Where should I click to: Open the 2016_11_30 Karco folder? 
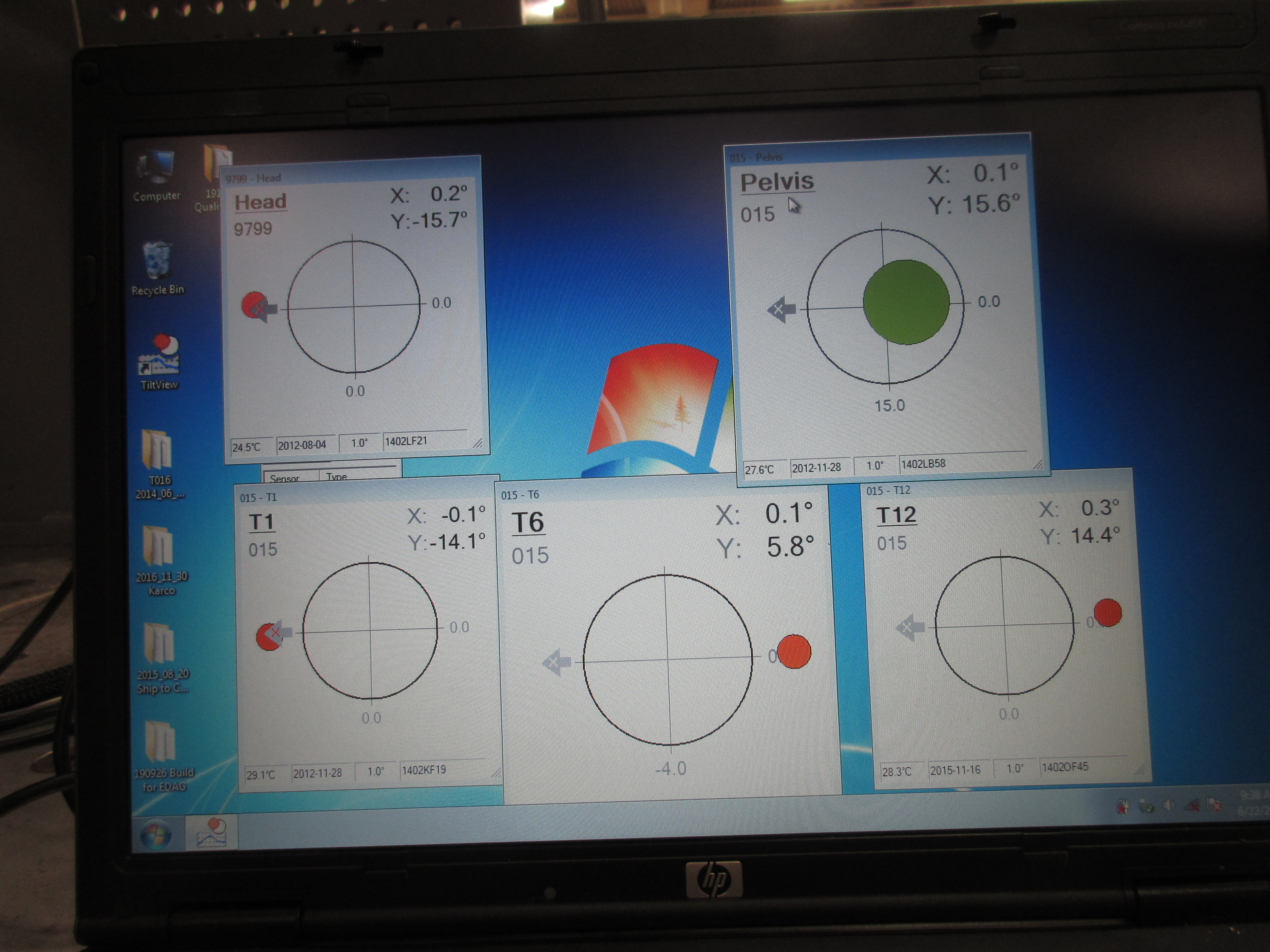coord(161,561)
